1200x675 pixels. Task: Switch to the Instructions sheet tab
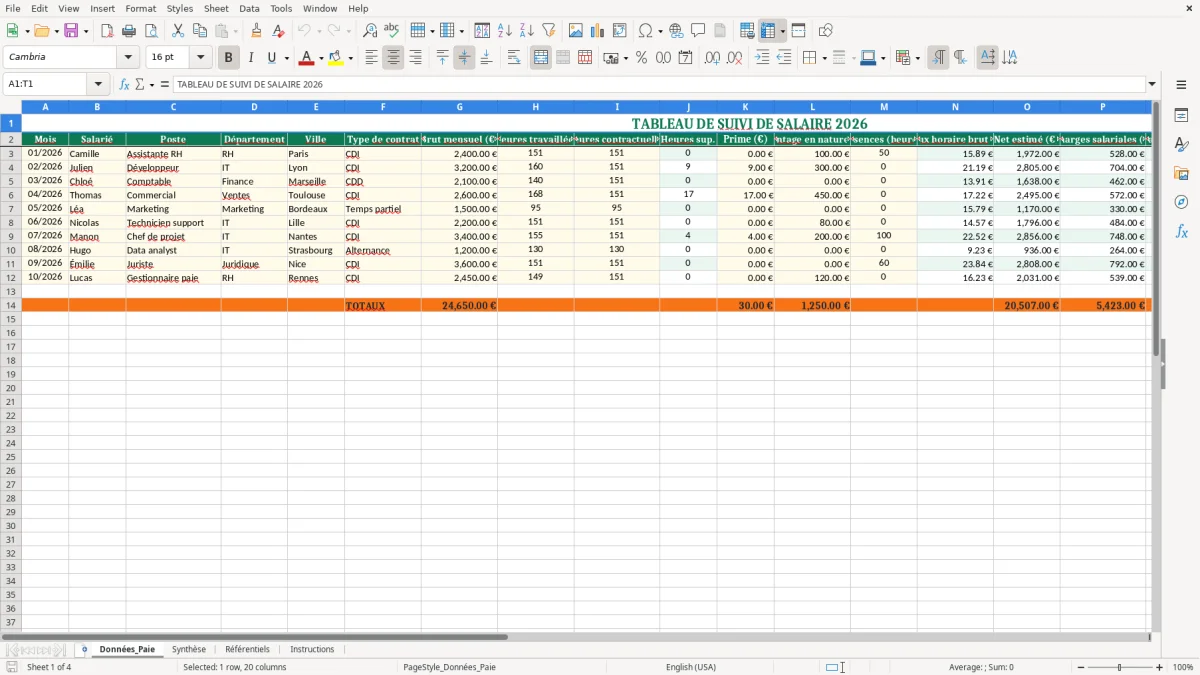point(312,649)
